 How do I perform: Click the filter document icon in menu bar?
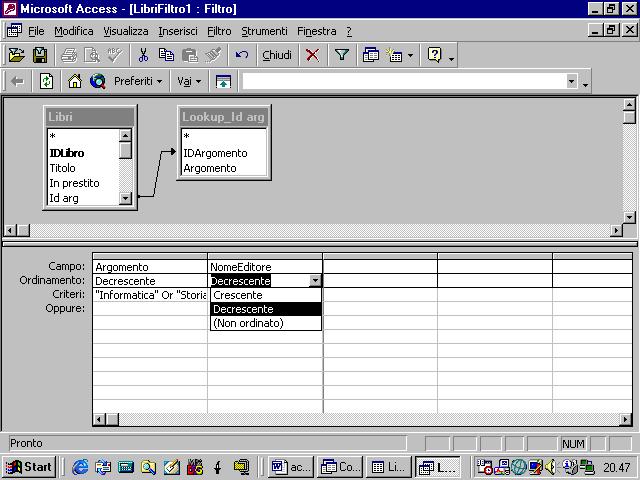pyautogui.click(x=14, y=31)
